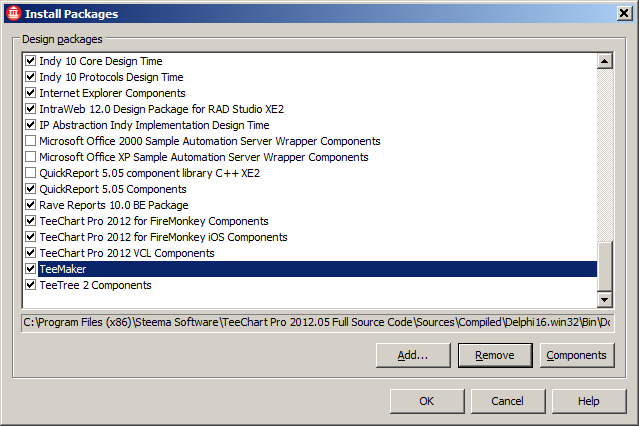The width and height of the screenshot is (639, 426).
Task: Toggle Internet Explorer Components checkbox
Action: (x=31, y=93)
